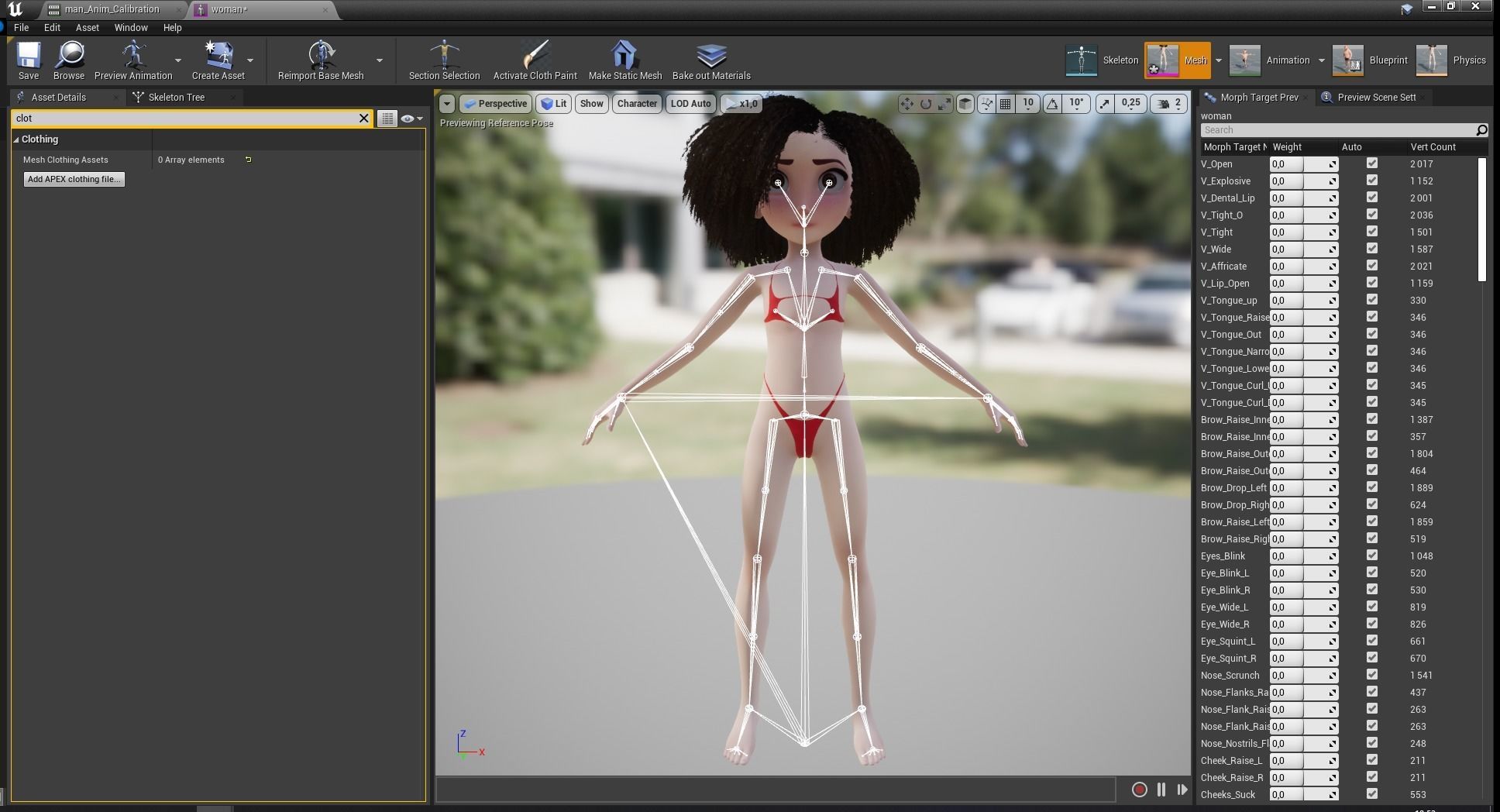Screen dimensions: 1500x812
Task: Switch to the Preview Scene Settings tab
Action: pos(1376,97)
